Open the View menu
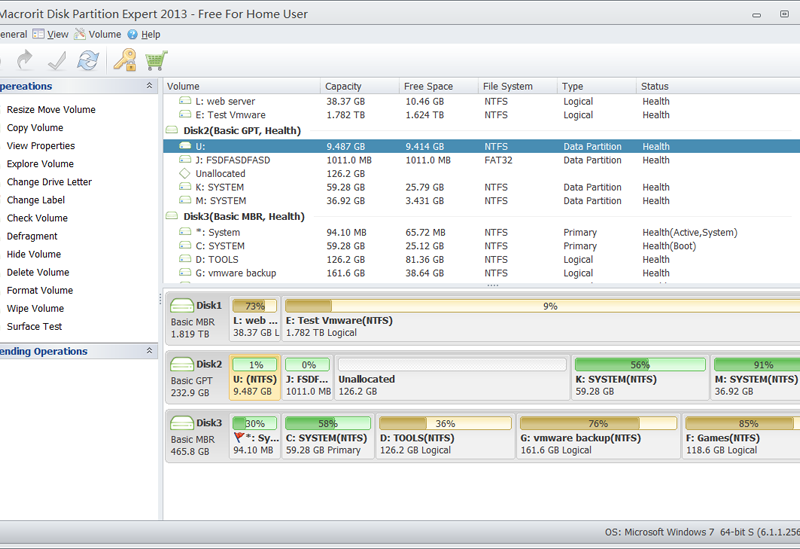The width and height of the screenshot is (800, 549). (58, 34)
